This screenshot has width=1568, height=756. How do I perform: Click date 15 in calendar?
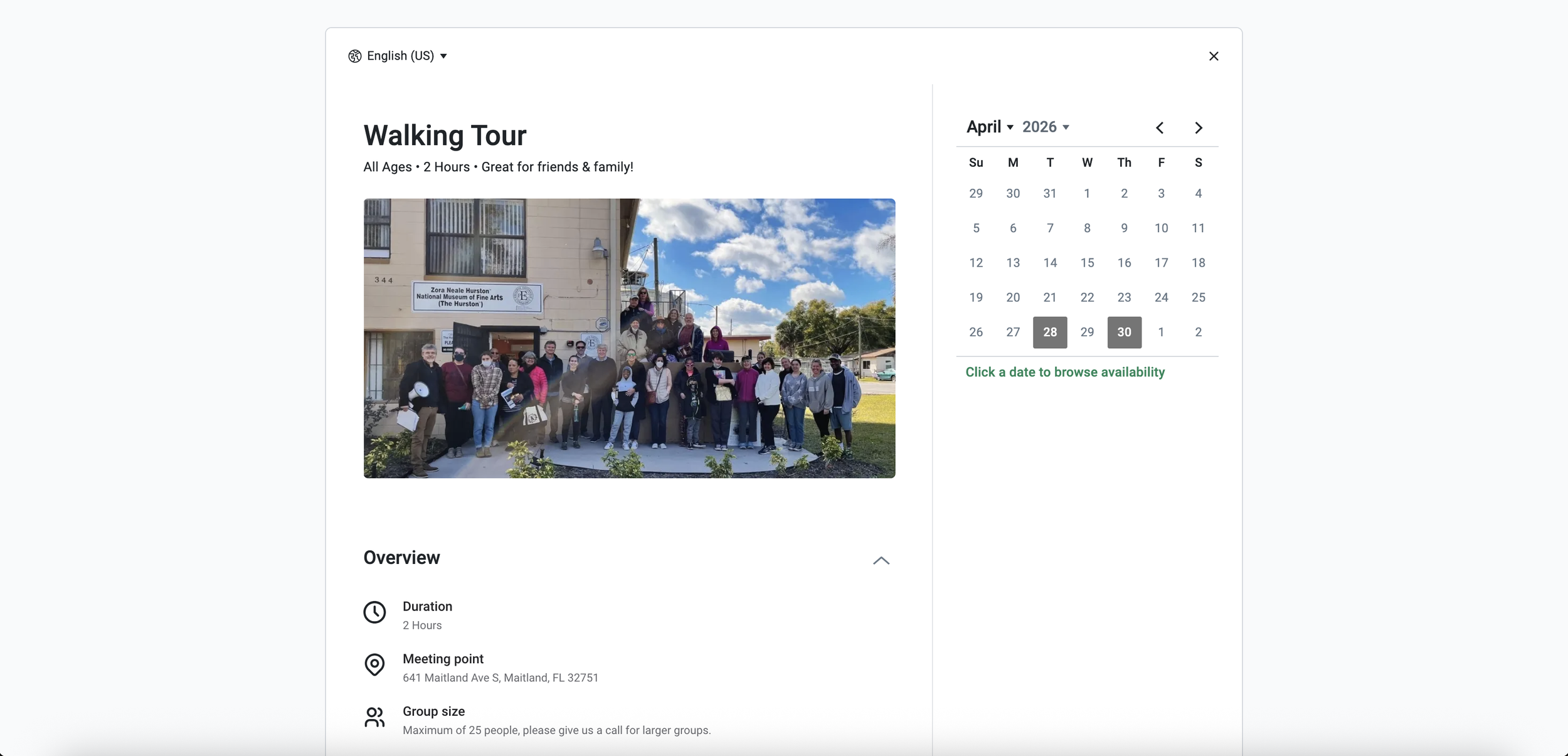1086,263
